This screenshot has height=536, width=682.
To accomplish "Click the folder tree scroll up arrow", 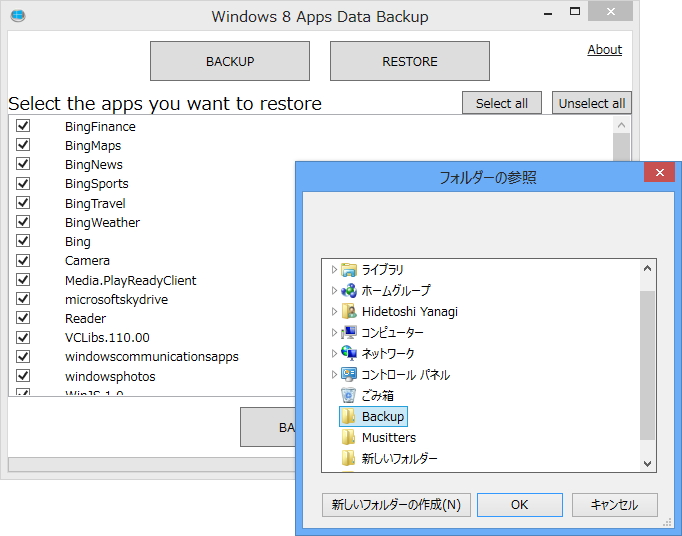I will click(647, 268).
